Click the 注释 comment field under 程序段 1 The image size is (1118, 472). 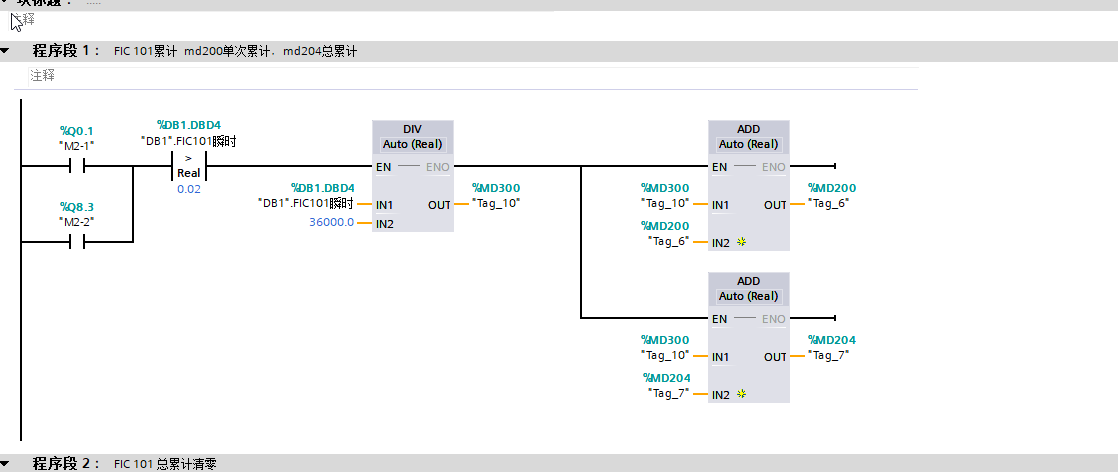click(43, 75)
